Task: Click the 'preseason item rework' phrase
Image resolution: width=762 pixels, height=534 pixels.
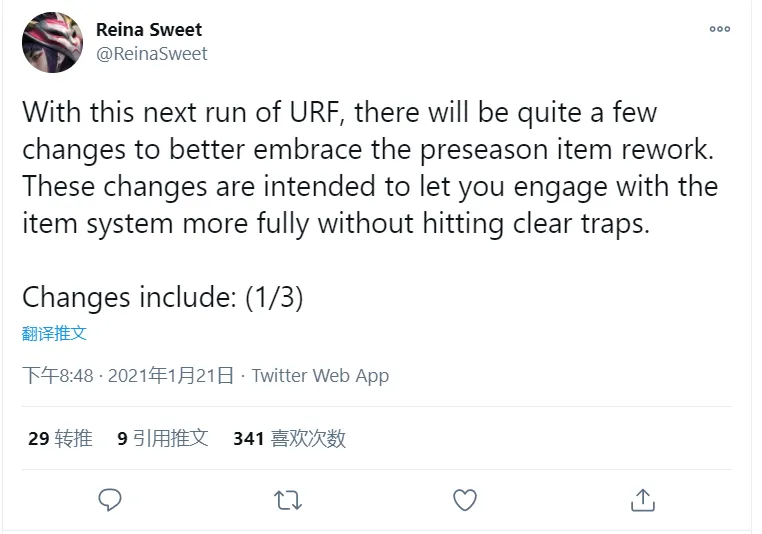Action: click(567, 150)
